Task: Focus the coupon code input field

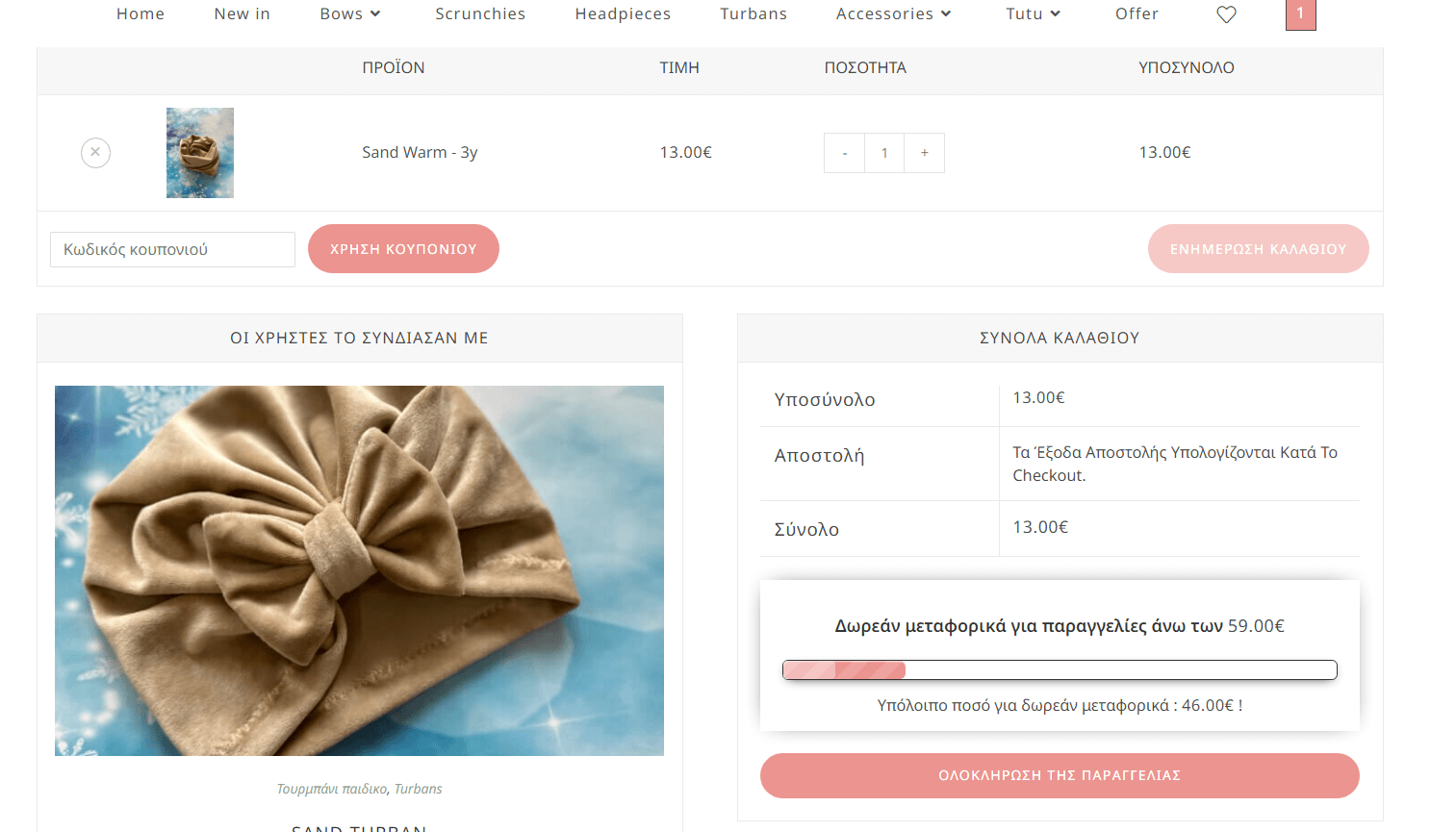Action: coord(172,249)
